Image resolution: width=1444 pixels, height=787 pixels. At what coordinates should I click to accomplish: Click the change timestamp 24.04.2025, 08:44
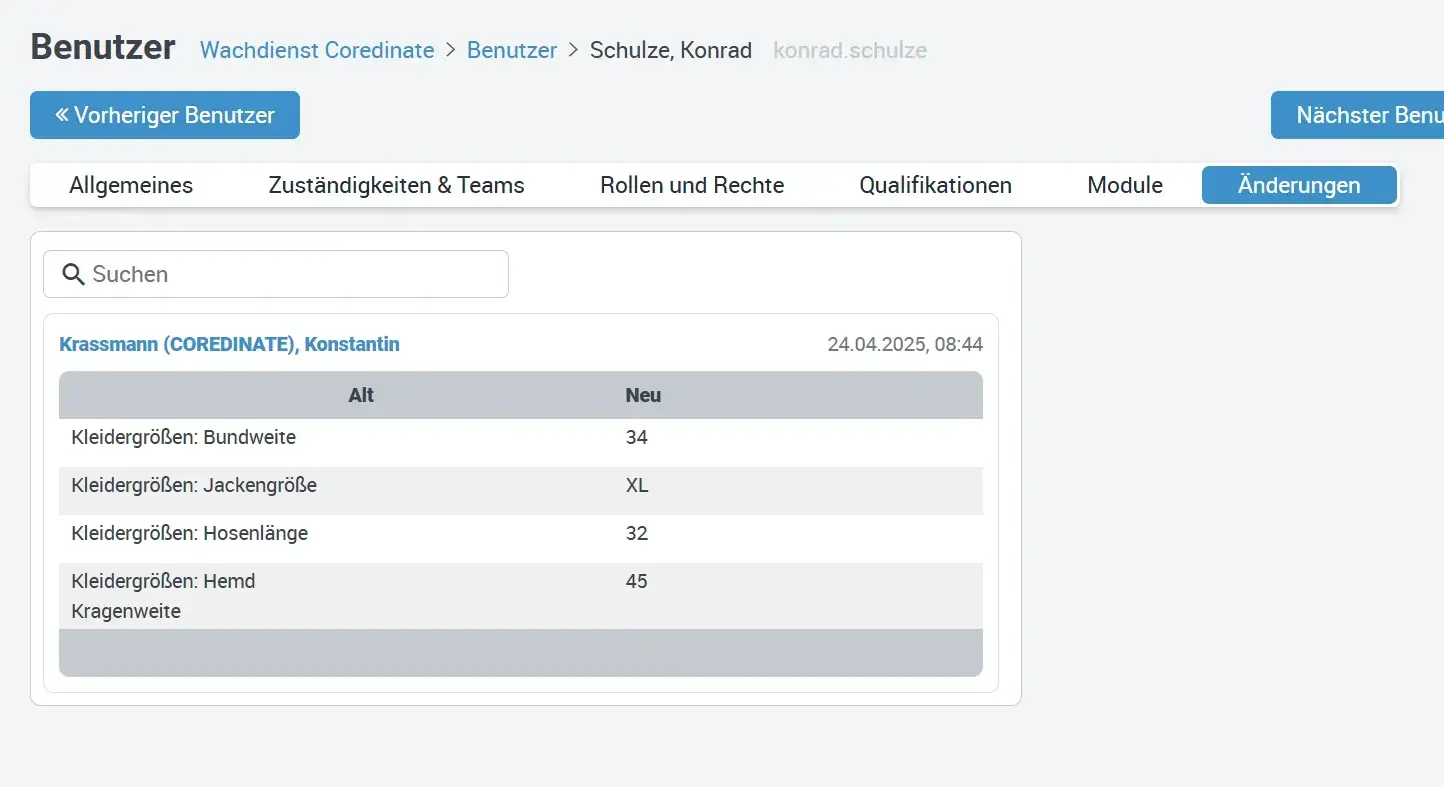pyautogui.click(x=905, y=344)
